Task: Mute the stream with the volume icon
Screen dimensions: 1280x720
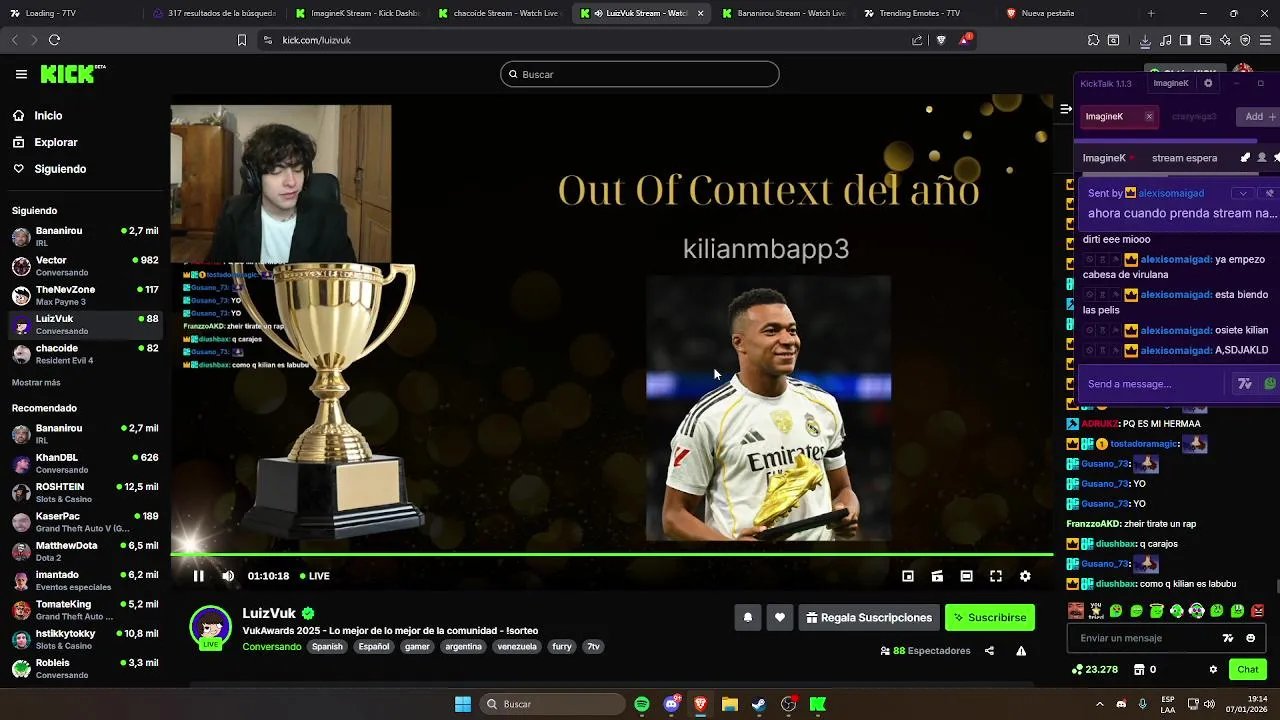Action: [x=228, y=576]
